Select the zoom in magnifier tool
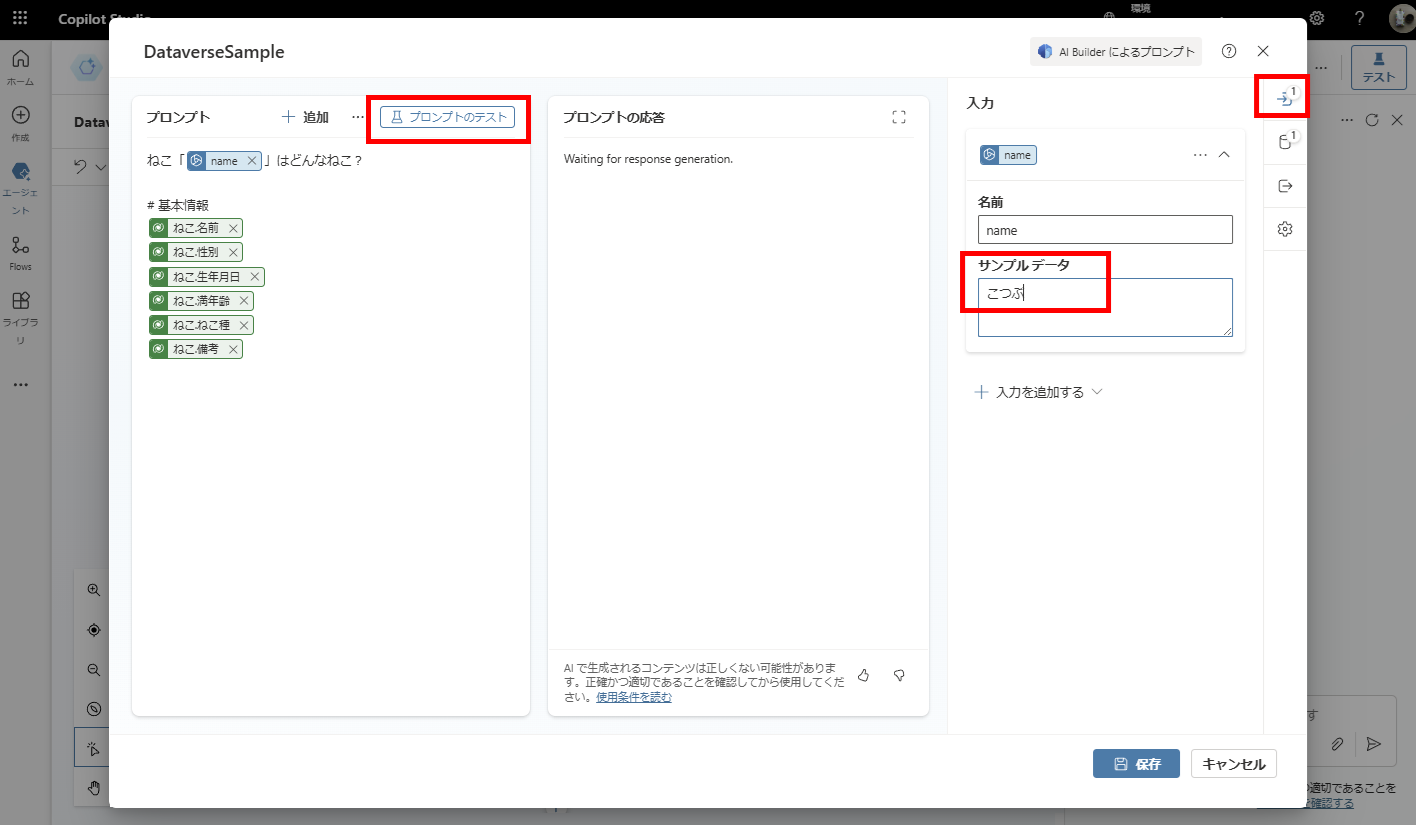1416x825 pixels. tap(93, 589)
